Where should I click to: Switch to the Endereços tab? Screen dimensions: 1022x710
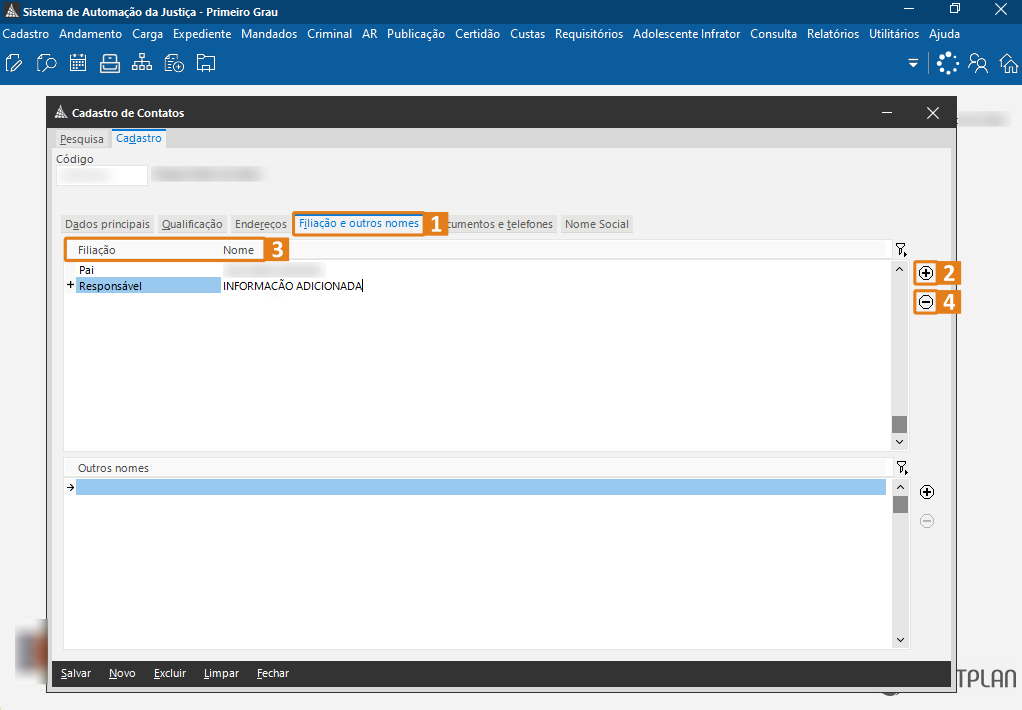tap(260, 224)
